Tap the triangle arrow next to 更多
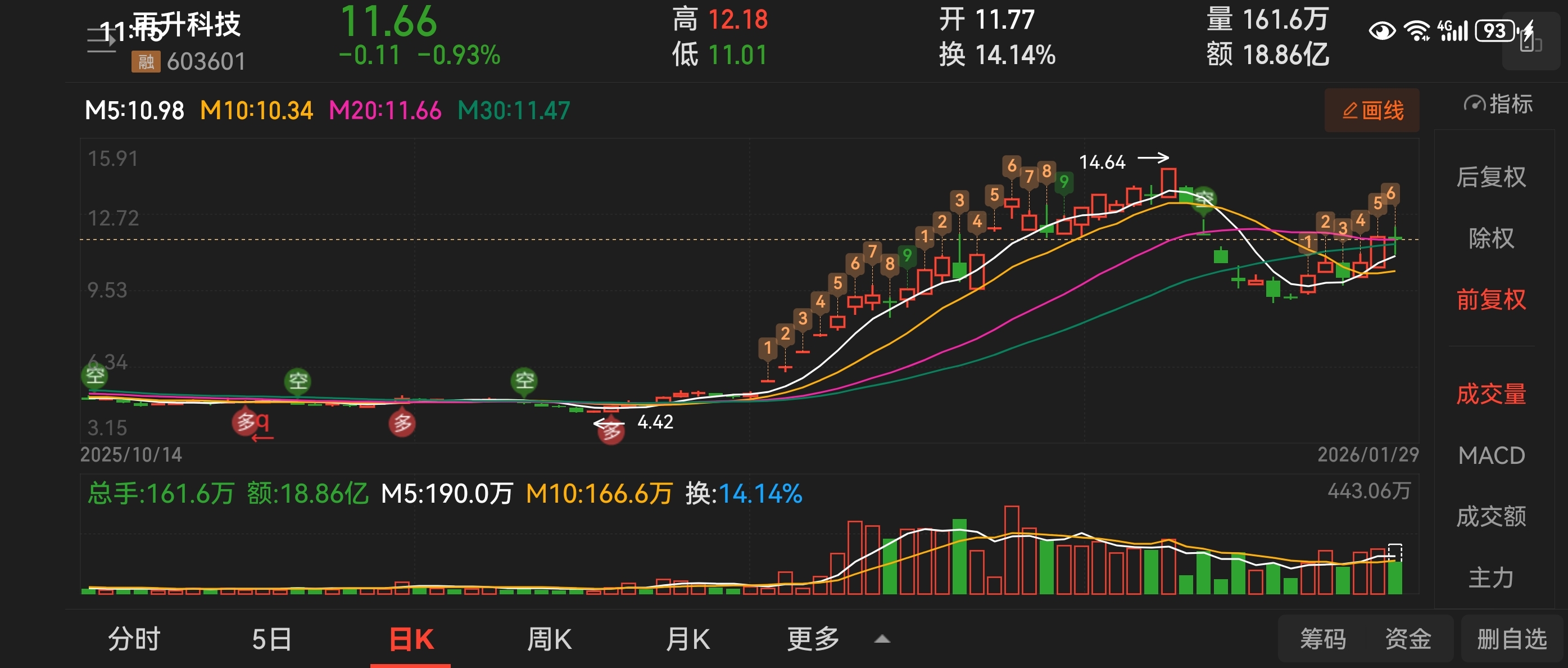This screenshot has height=668, width=1568. (x=882, y=639)
